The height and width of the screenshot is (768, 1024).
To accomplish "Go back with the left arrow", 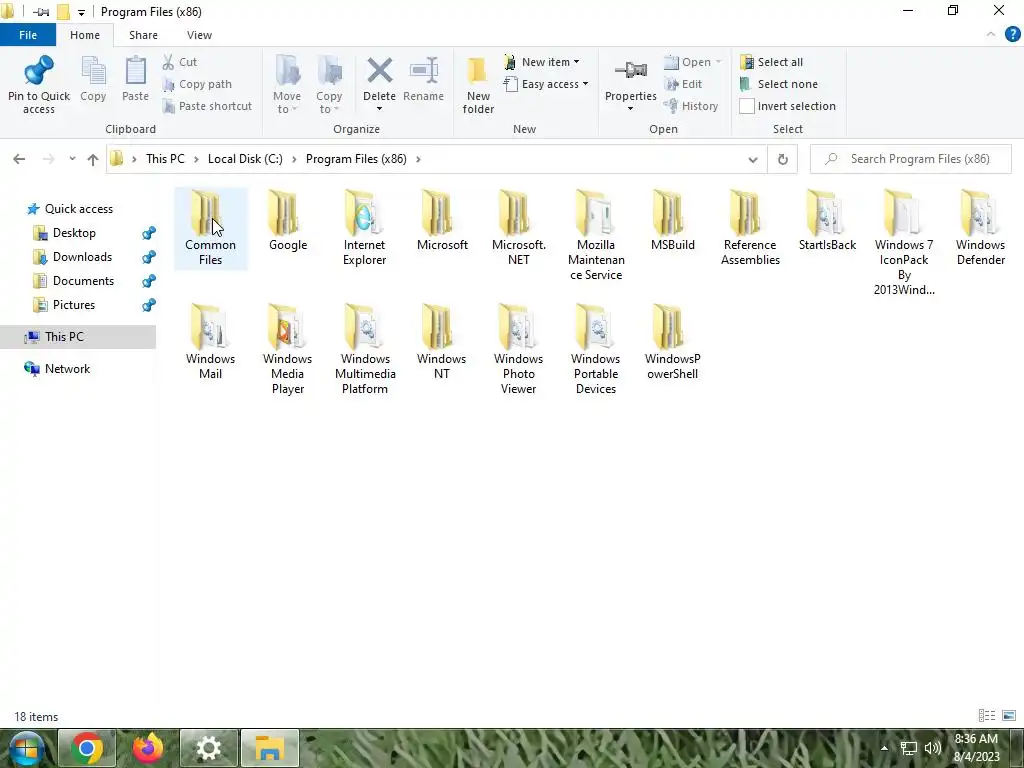I will [x=19, y=159].
